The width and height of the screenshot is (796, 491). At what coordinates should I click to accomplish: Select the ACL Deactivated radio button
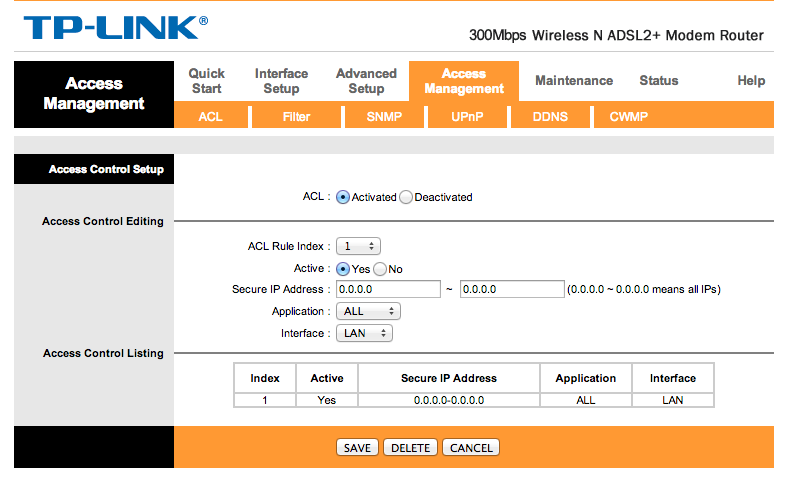pyautogui.click(x=406, y=197)
